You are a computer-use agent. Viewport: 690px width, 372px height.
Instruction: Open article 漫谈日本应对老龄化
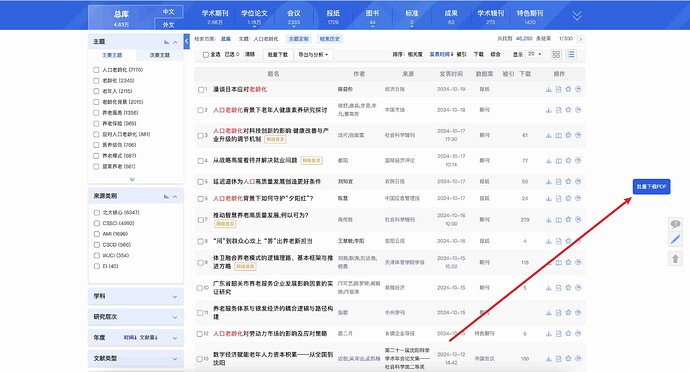pos(240,89)
